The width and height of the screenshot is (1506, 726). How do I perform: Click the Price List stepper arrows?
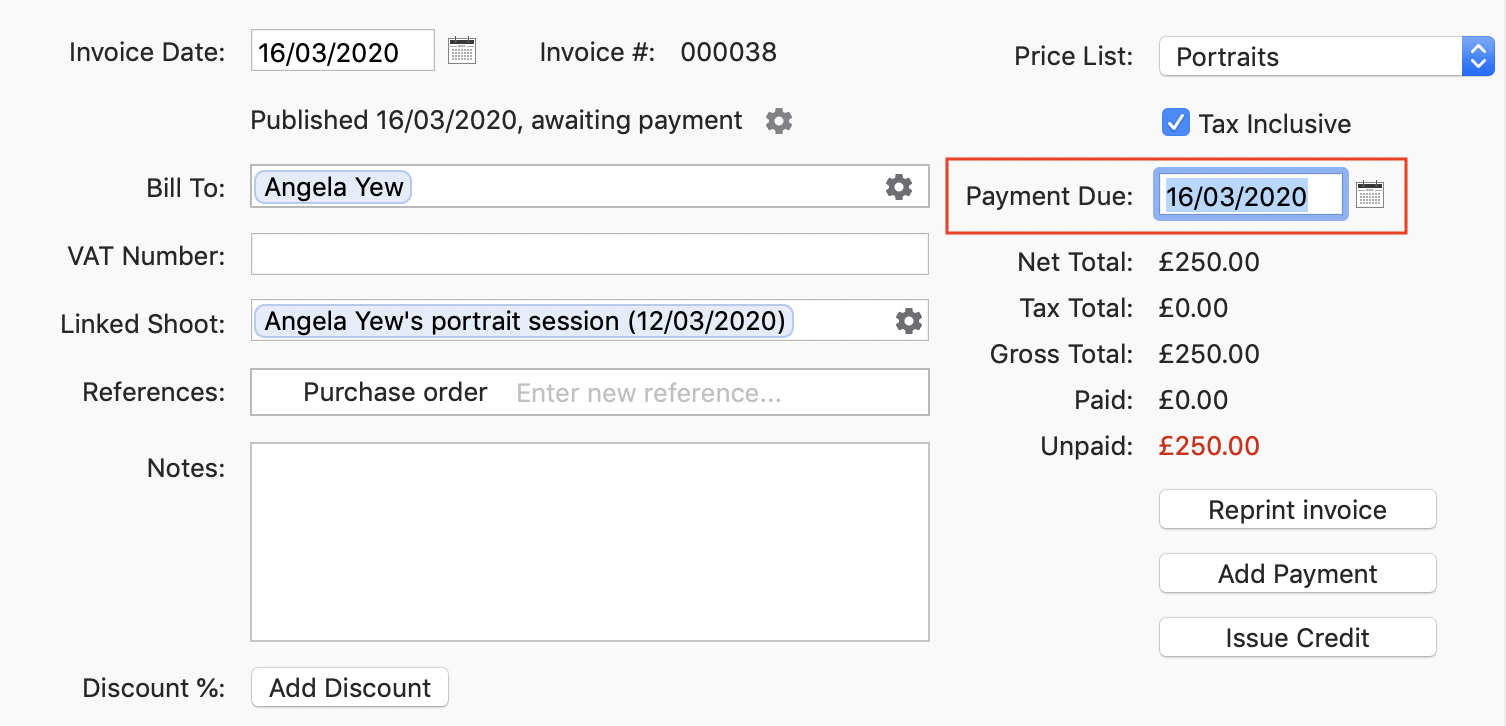(x=1478, y=56)
